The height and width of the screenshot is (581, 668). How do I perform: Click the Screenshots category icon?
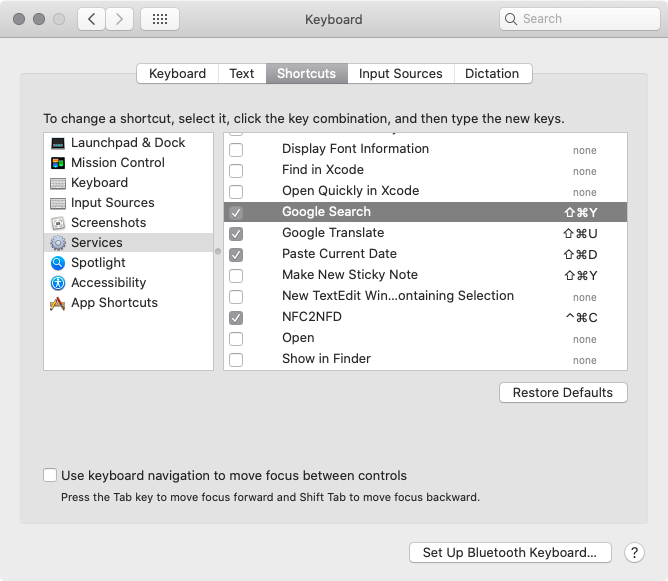pyautogui.click(x=57, y=223)
